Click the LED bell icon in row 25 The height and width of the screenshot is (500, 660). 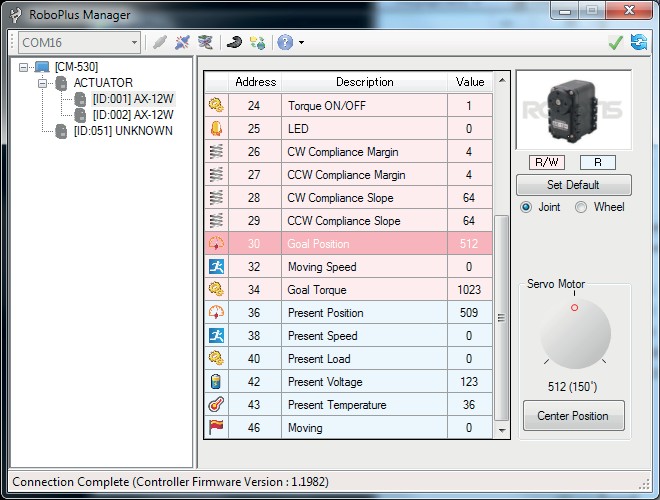215,129
